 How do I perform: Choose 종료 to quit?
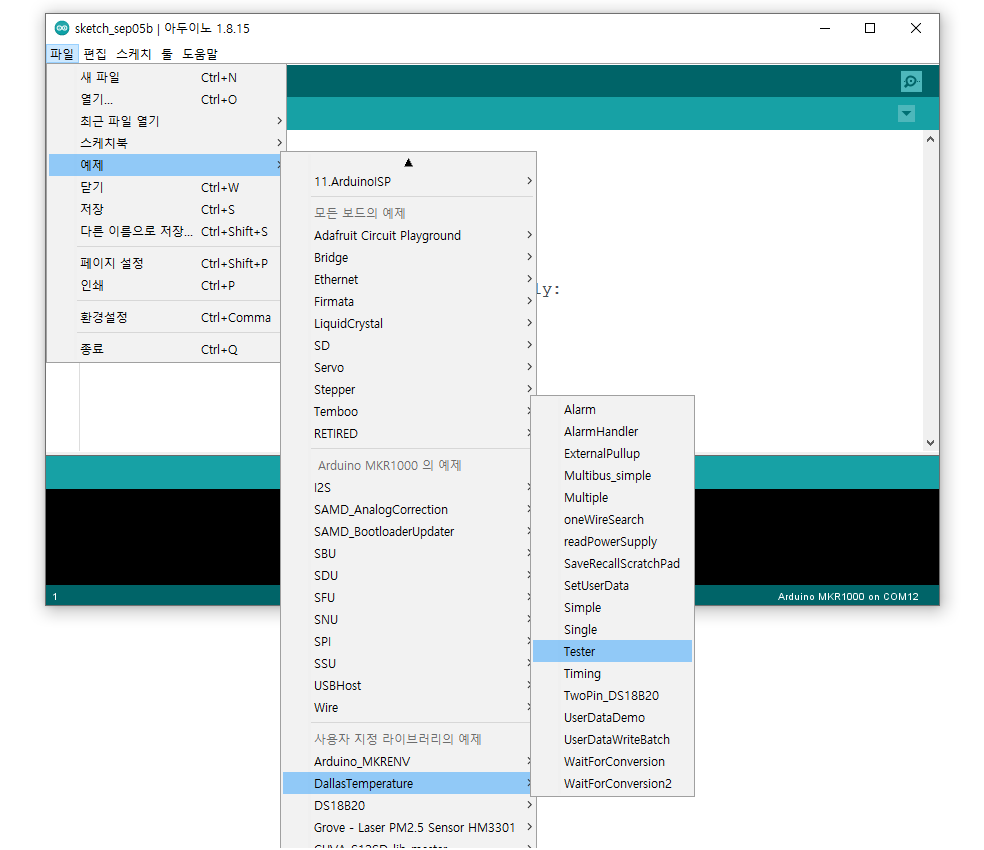point(164,349)
